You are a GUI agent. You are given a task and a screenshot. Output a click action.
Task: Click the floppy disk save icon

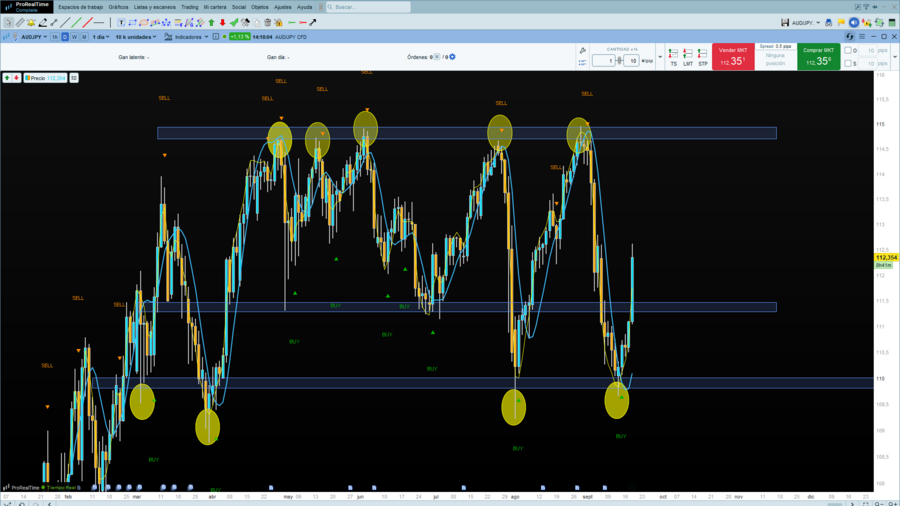[x=785, y=22]
